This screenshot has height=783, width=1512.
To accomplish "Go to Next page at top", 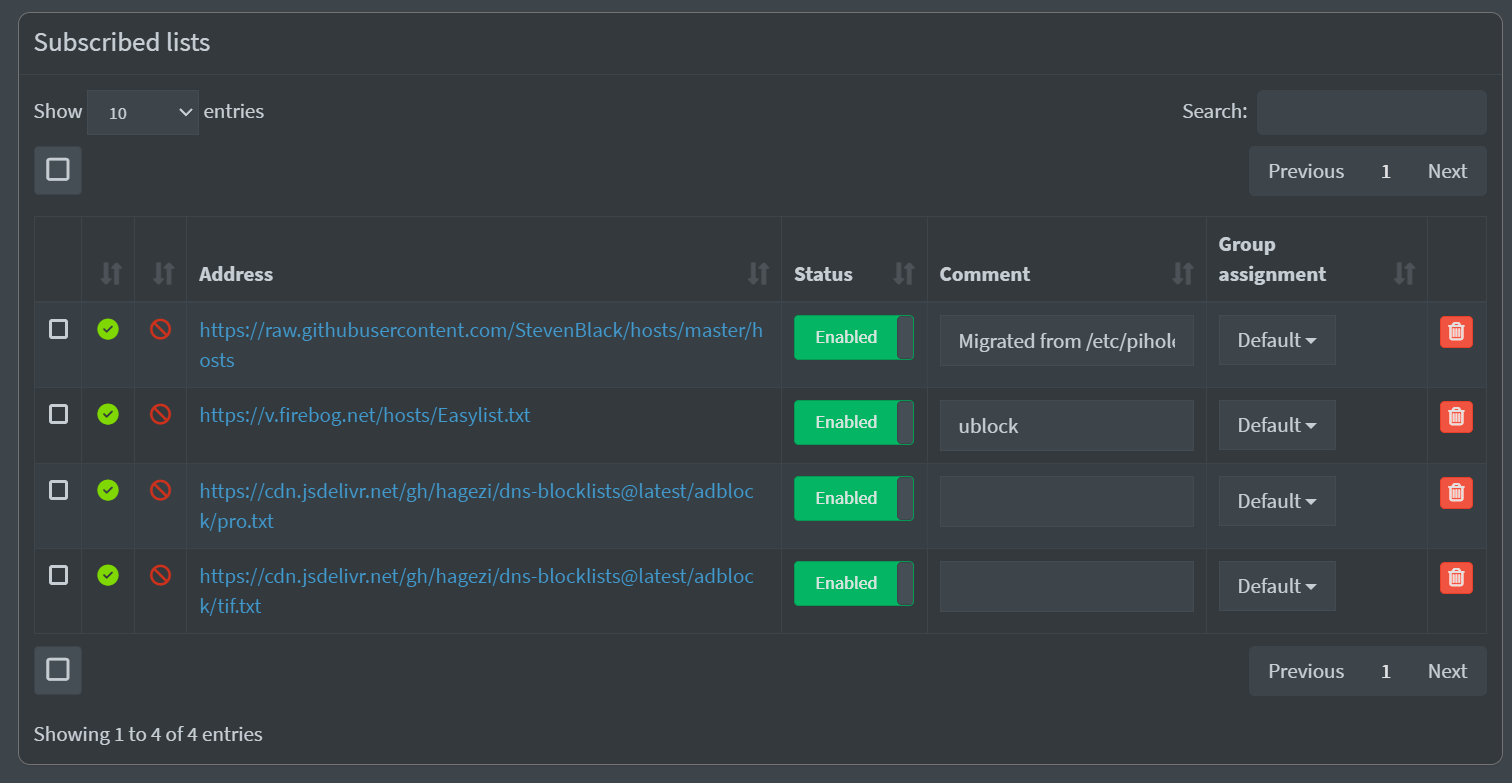I will 1446,171.
